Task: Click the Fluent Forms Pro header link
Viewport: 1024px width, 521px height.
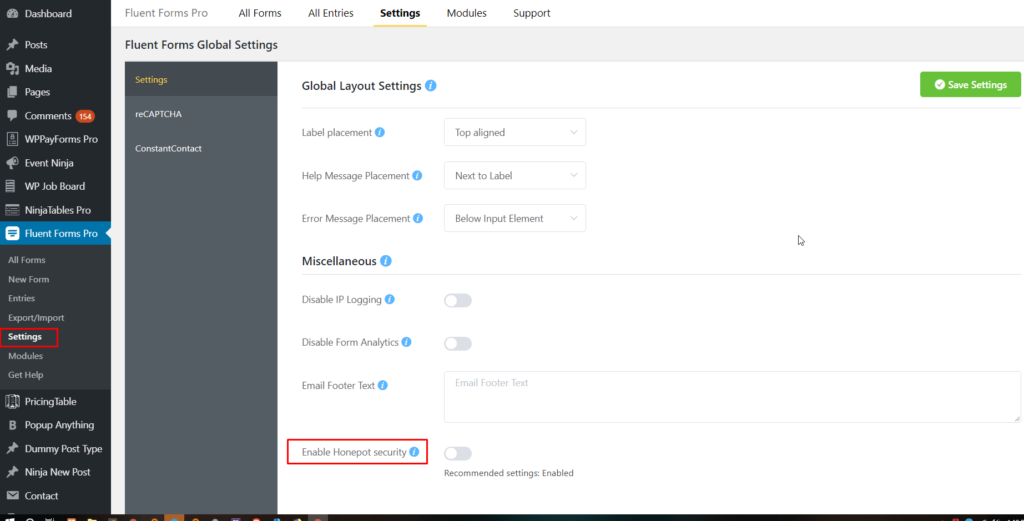Action: pyautogui.click(x=167, y=13)
